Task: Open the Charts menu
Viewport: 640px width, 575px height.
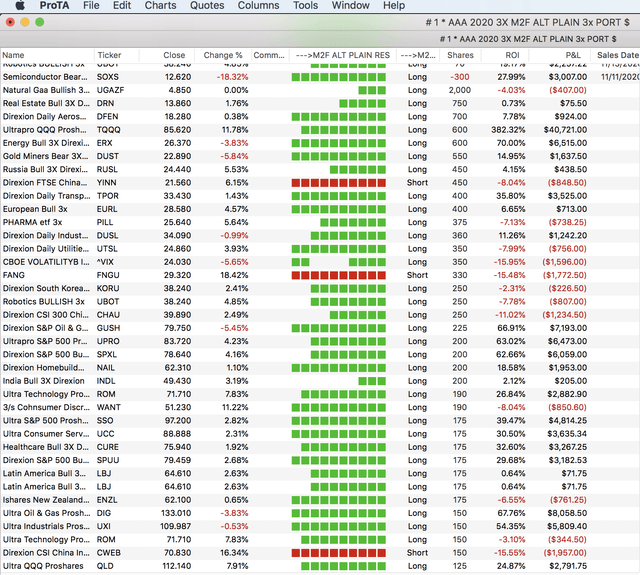Action: pyautogui.click(x=160, y=5)
